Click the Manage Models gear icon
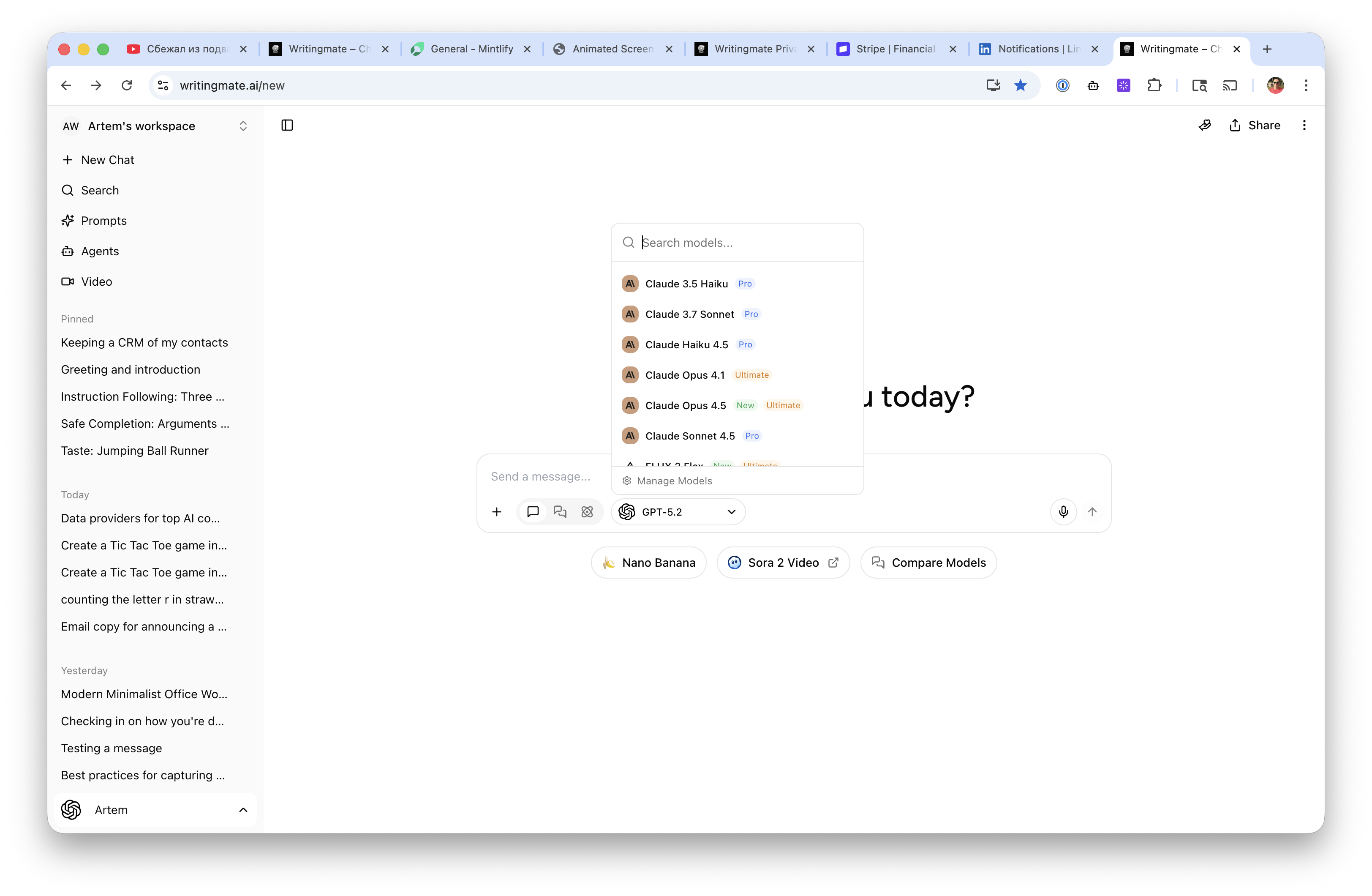Screen dimensions: 1372x896 (626, 481)
